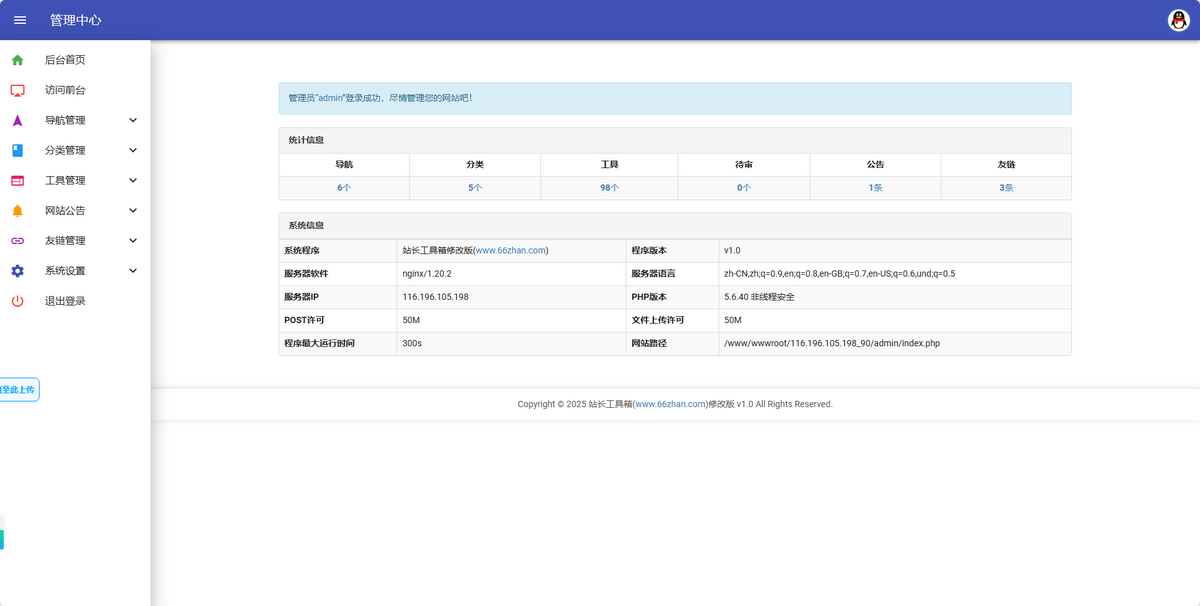This screenshot has width=1200, height=606.
Task: Click the purple navigation arrow icon
Action: pyautogui.click(x=17, y=120)
